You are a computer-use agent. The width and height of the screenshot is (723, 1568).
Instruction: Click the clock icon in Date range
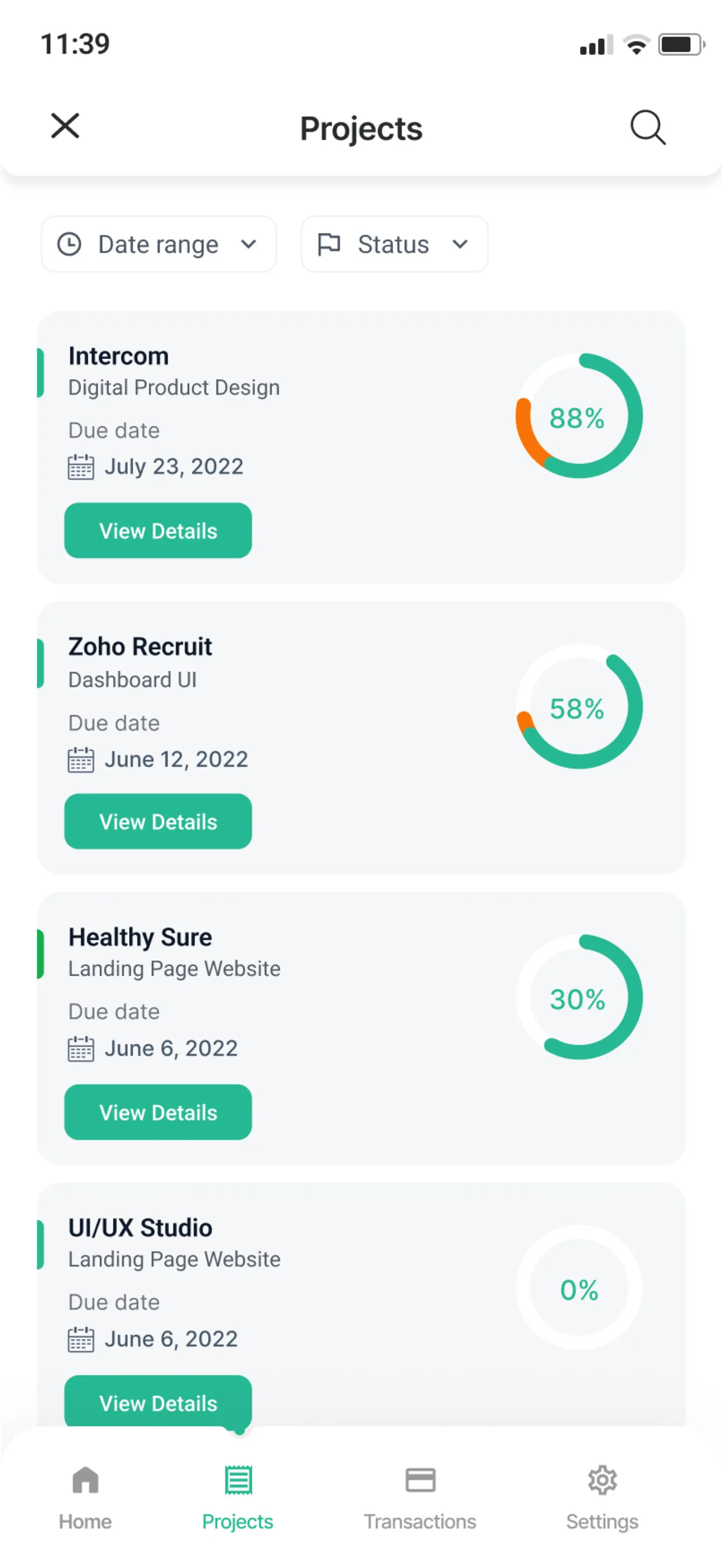(69, 244)
